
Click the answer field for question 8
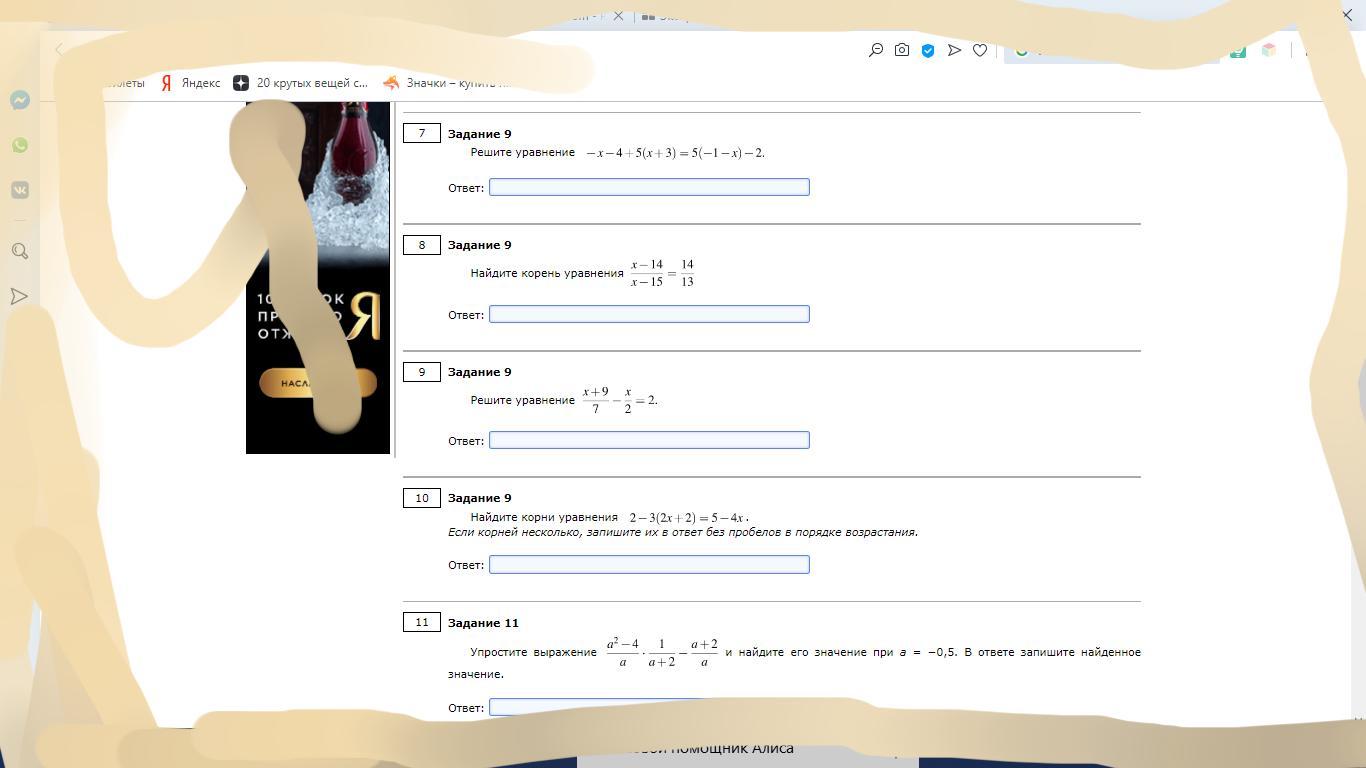click(x=649, y=314)
